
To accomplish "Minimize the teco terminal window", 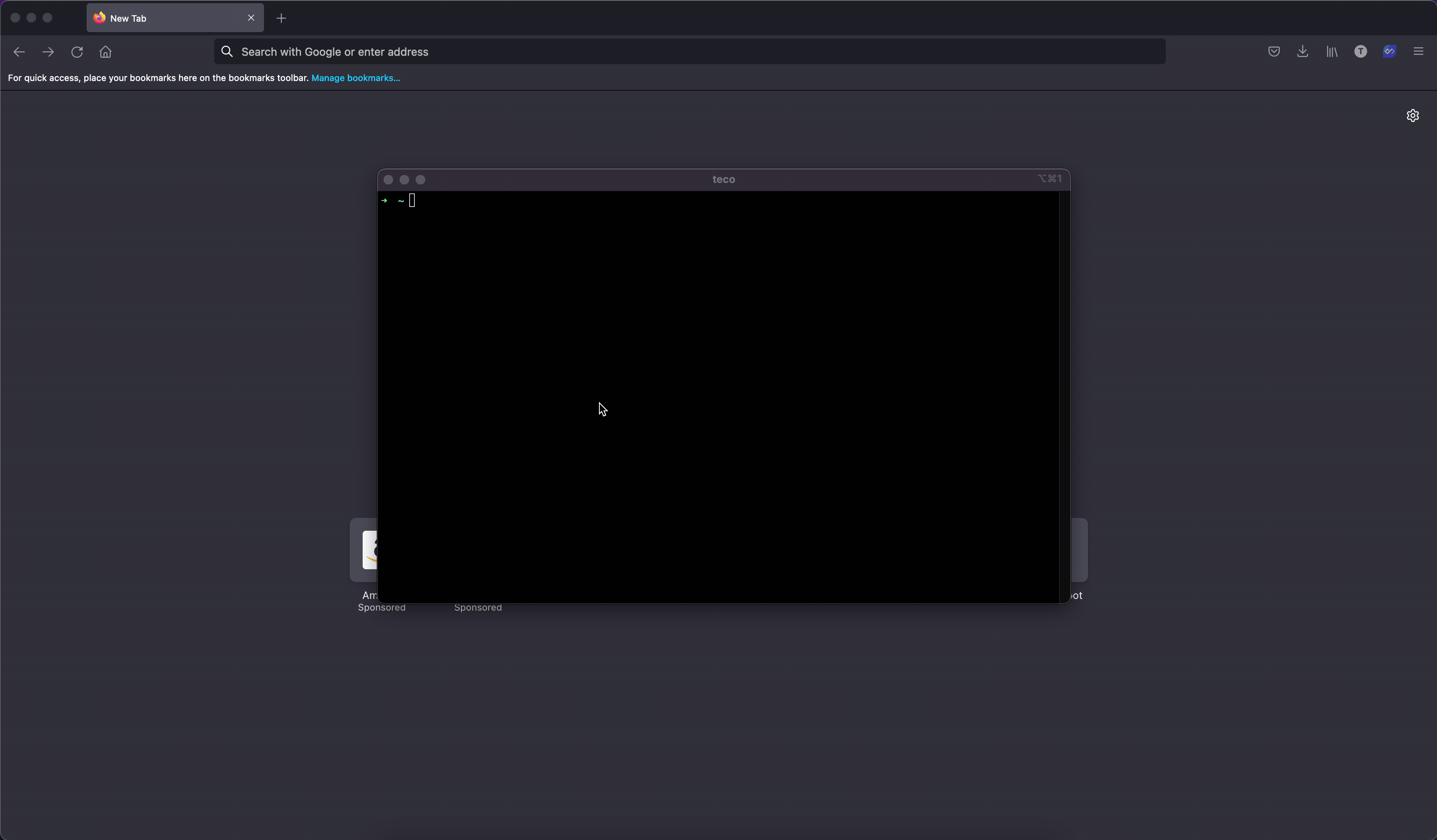I will pyautogui.click(x=404, y=180).
